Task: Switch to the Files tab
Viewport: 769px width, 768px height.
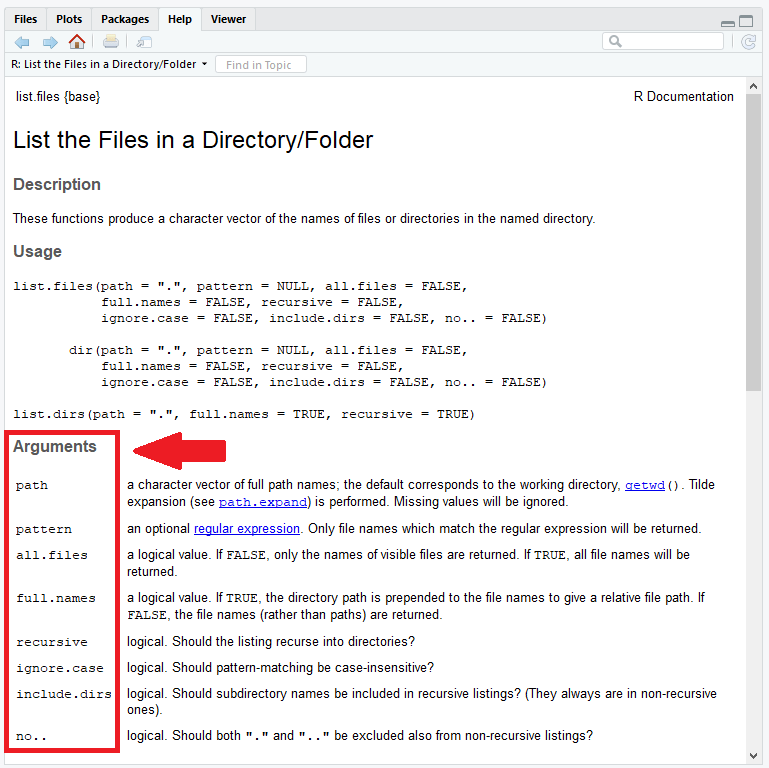Action: (26, 19)
